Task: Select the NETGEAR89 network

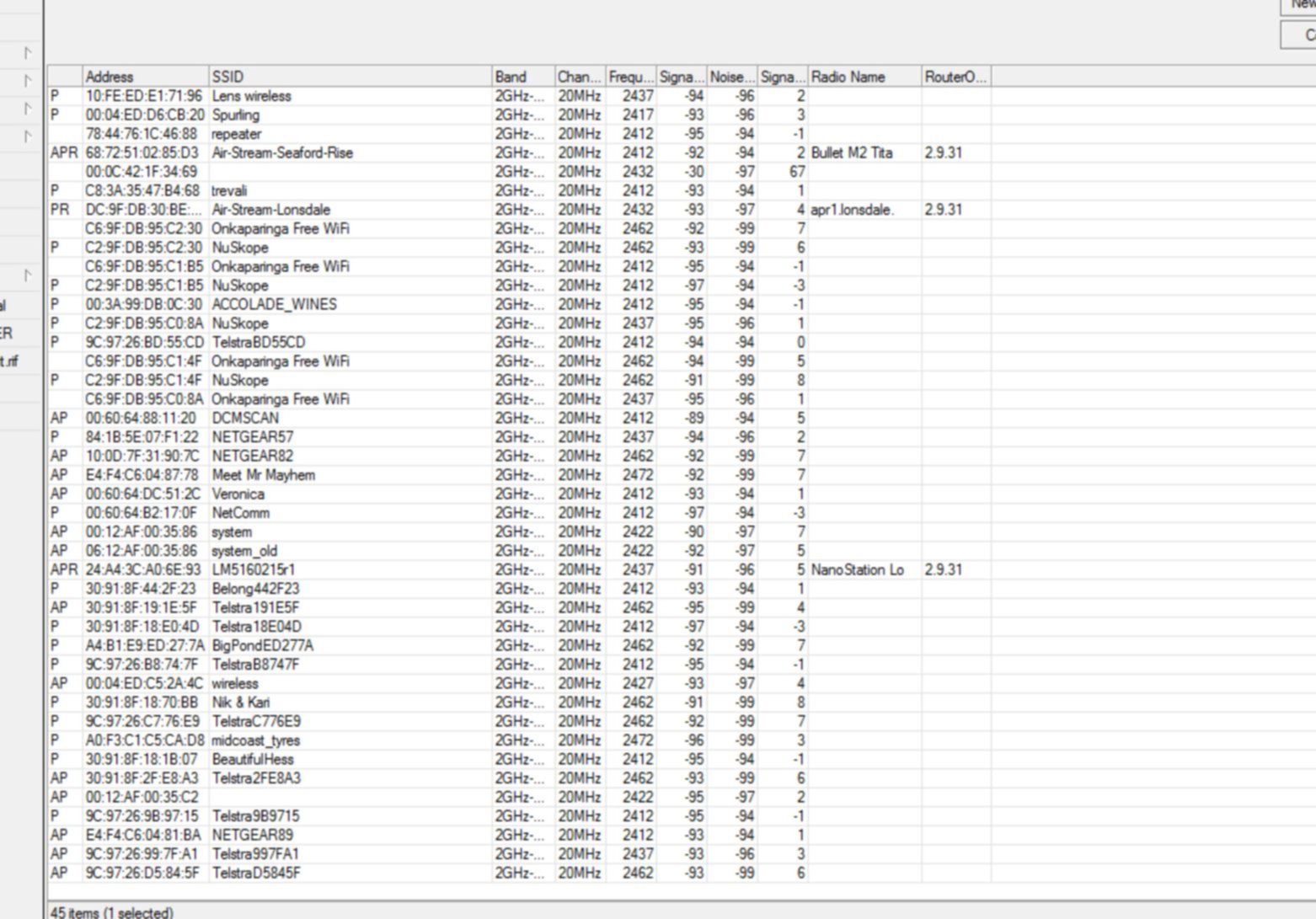Action: click(x=252, y=835)
